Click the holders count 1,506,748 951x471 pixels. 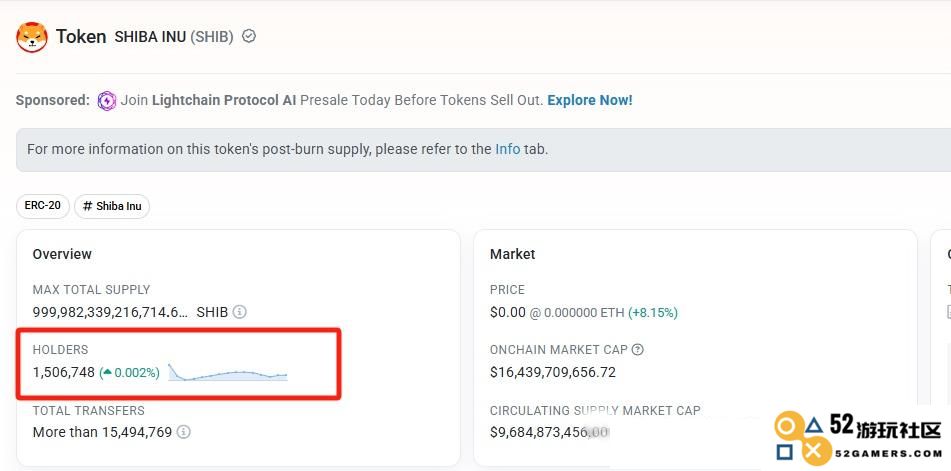pyautogui.click(x=64, y=372)
